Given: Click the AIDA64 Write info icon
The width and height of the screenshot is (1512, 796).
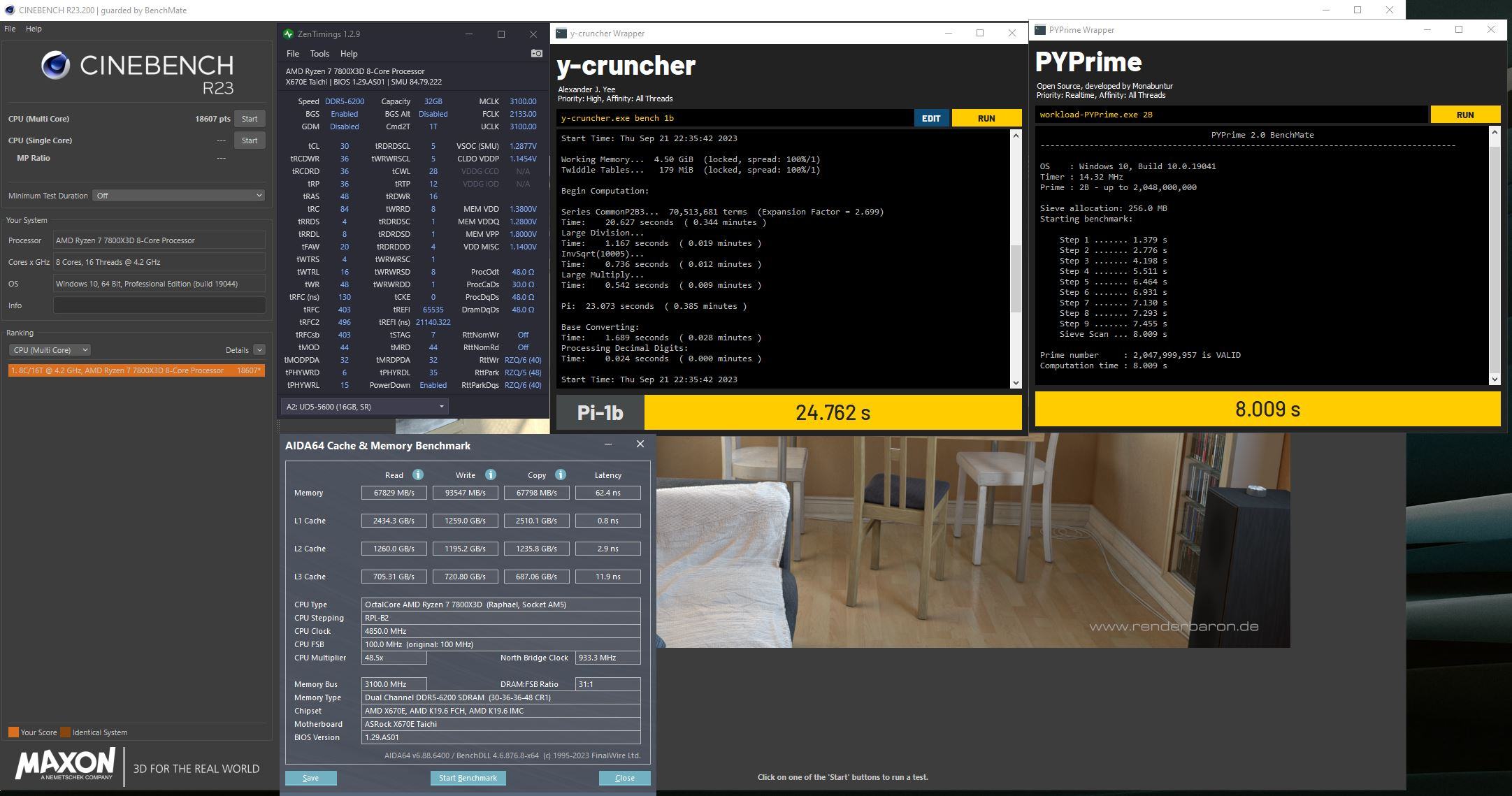Looking at the screenshot, I should [491, 475].
